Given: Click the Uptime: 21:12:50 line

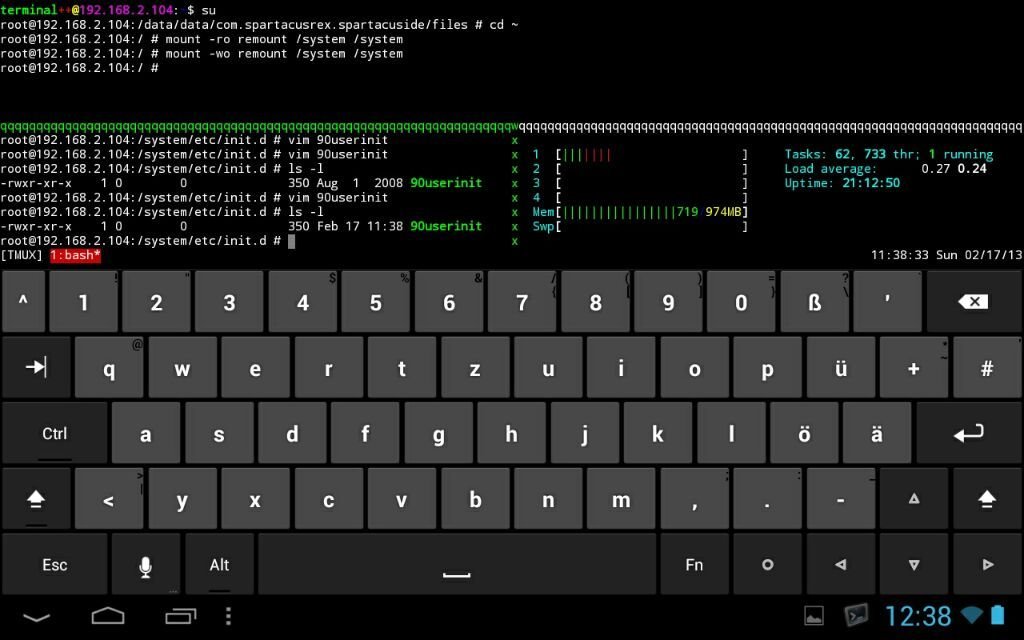Looking at the screenshot, I should [842, 183].
